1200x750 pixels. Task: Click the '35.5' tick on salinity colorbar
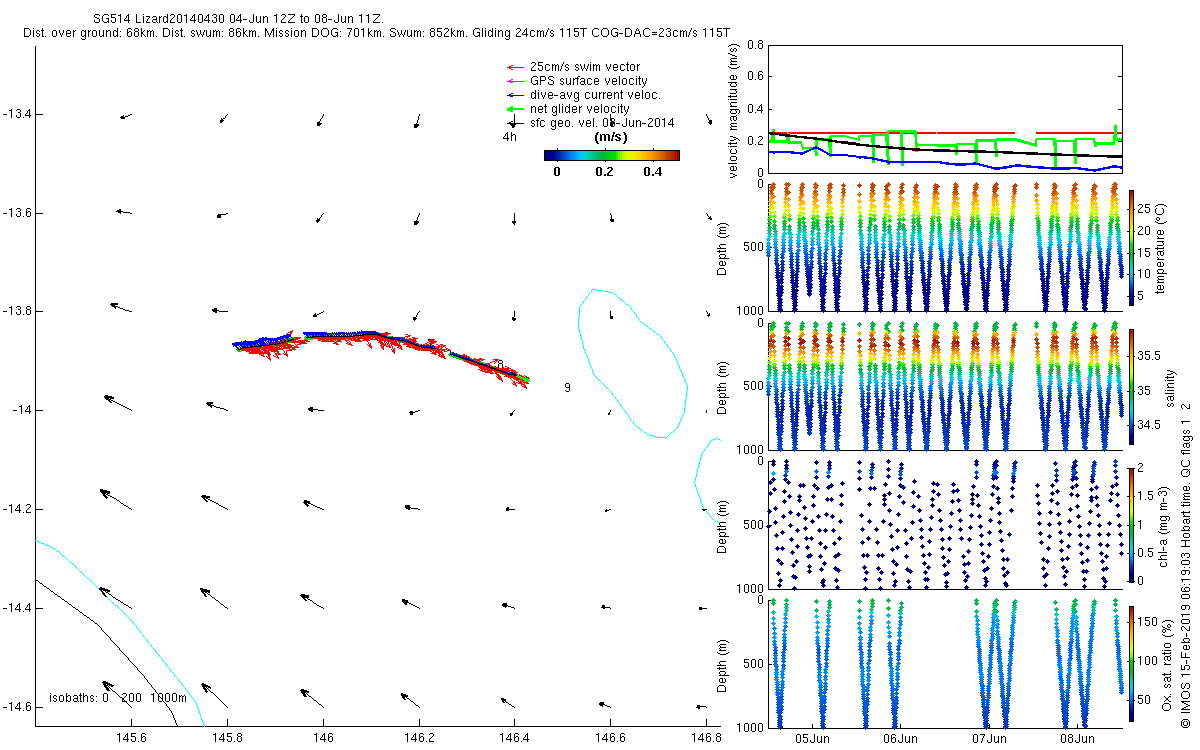[1149, 355]
